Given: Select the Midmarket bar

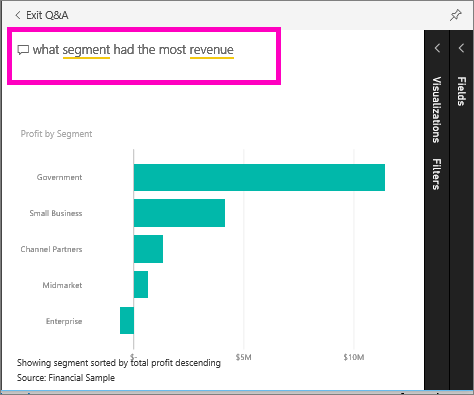Looking at the screenshot, I should click(141, 284).
